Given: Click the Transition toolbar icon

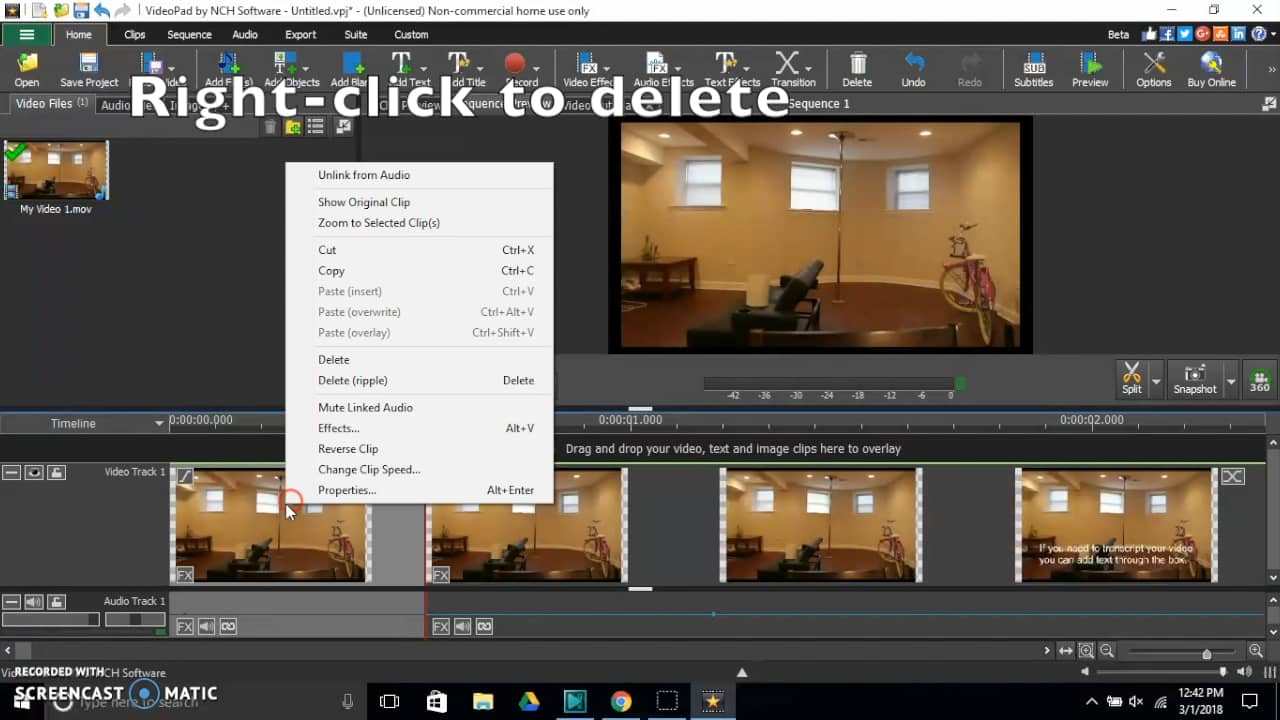Looking at the screenshot, I should point(788,64).
